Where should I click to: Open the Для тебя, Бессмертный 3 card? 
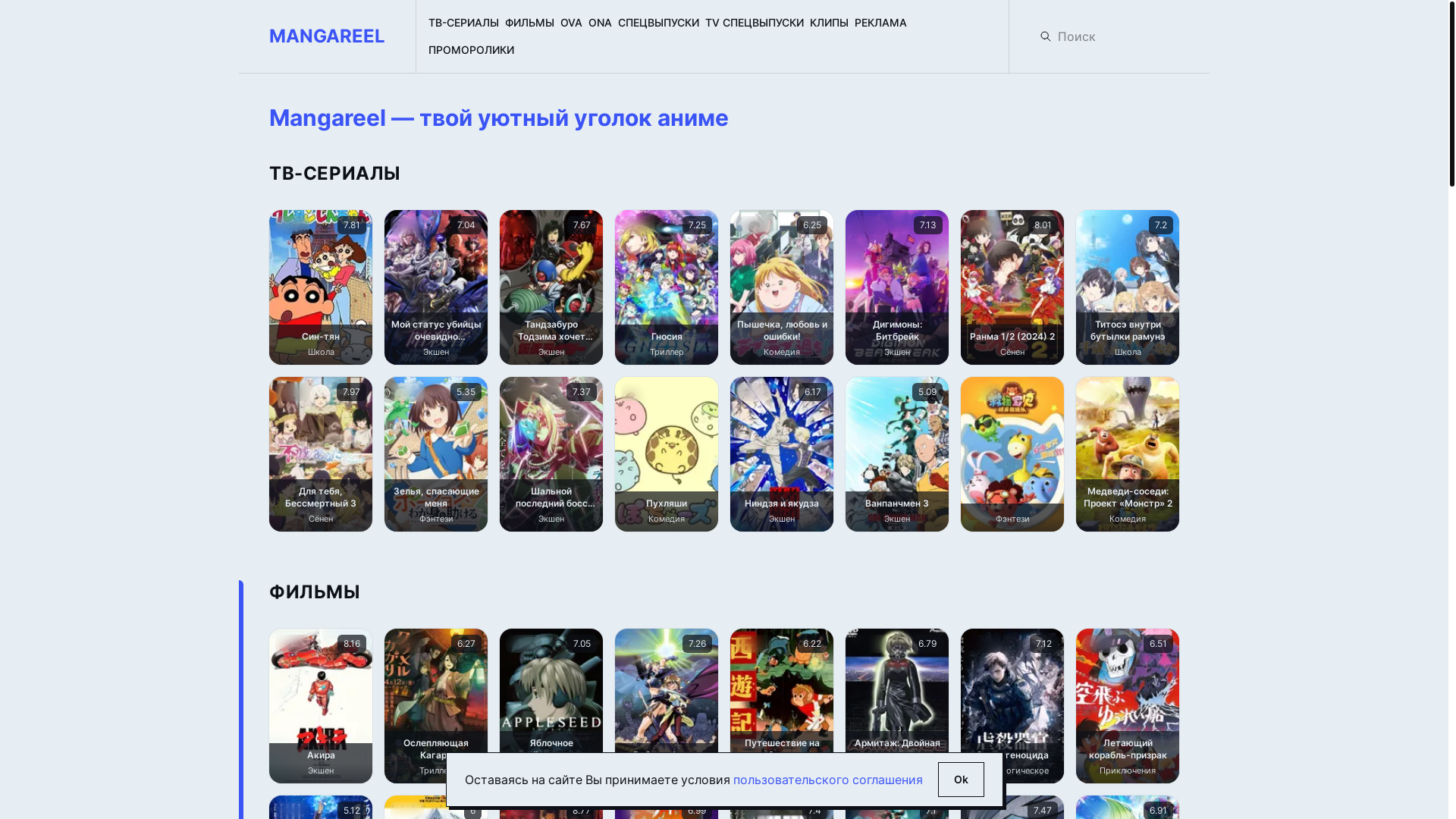click(321, 454)
